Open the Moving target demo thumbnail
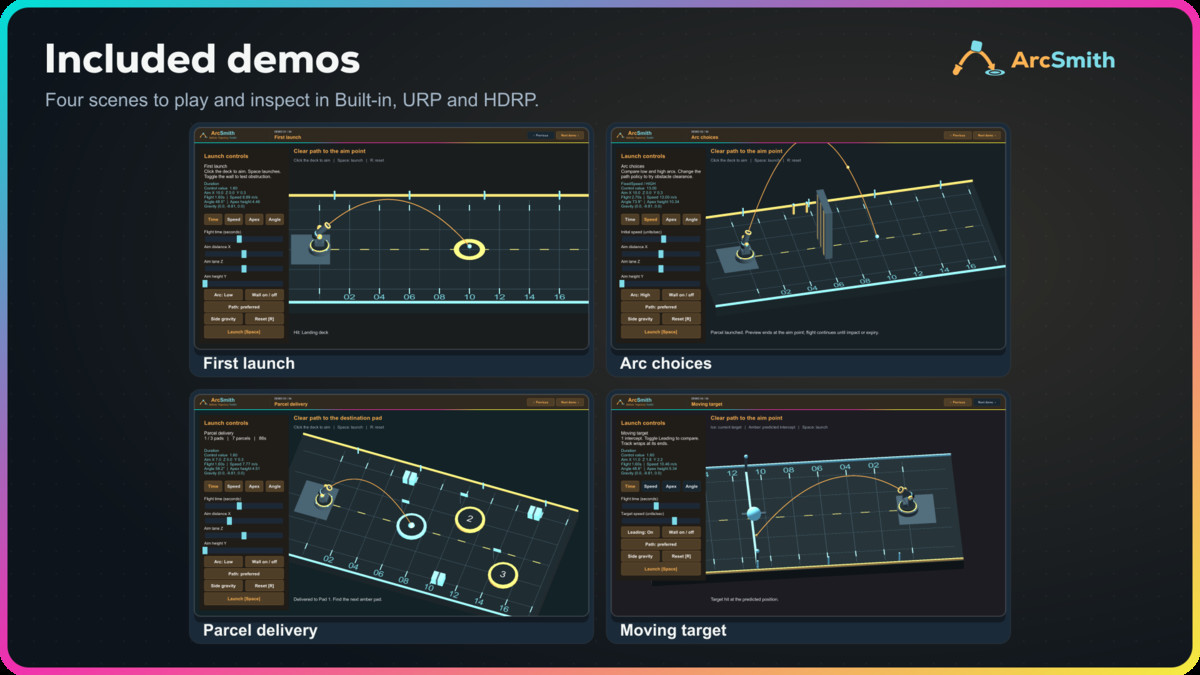Screen dimensions: 1200x675 808,503
